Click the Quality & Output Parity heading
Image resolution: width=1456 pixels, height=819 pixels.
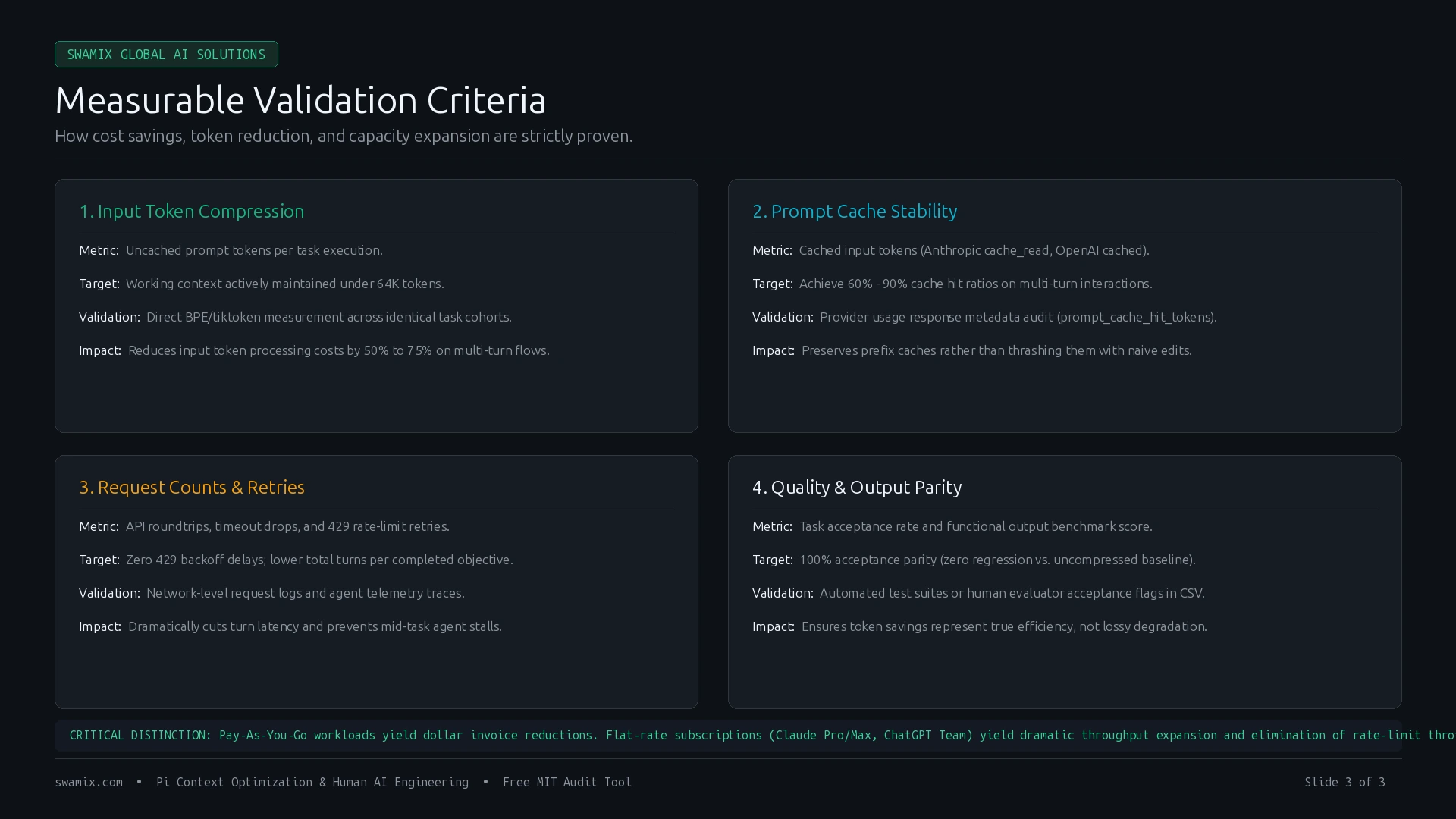(857, 488)
